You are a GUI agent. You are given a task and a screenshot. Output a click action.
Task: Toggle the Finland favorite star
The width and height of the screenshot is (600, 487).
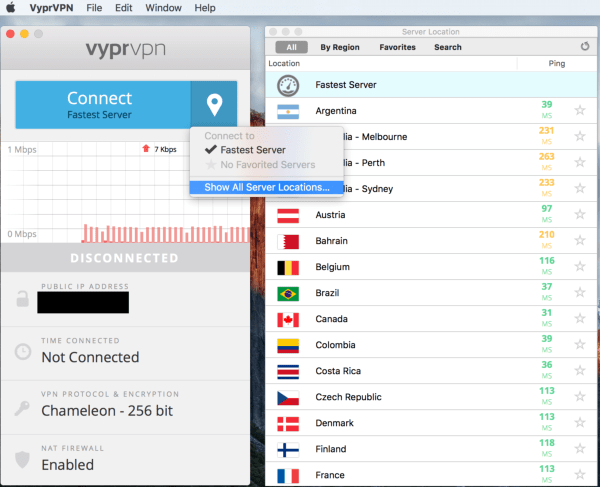[x=580, y=448]
